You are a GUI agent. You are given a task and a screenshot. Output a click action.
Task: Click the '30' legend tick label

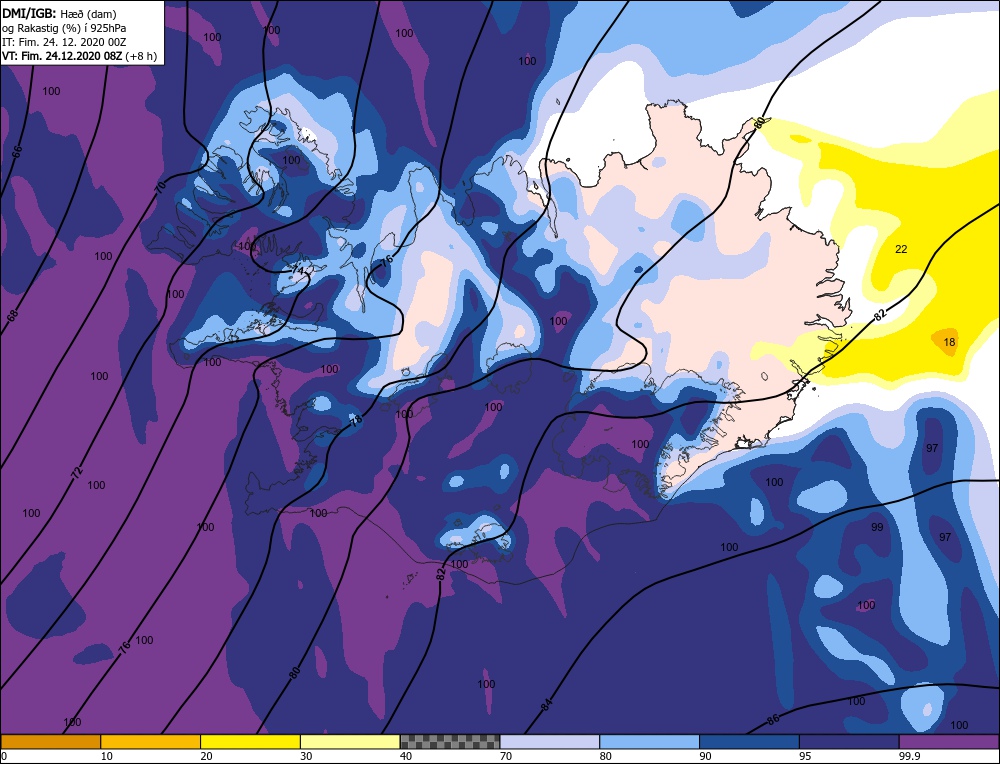(x=306, y=756)
